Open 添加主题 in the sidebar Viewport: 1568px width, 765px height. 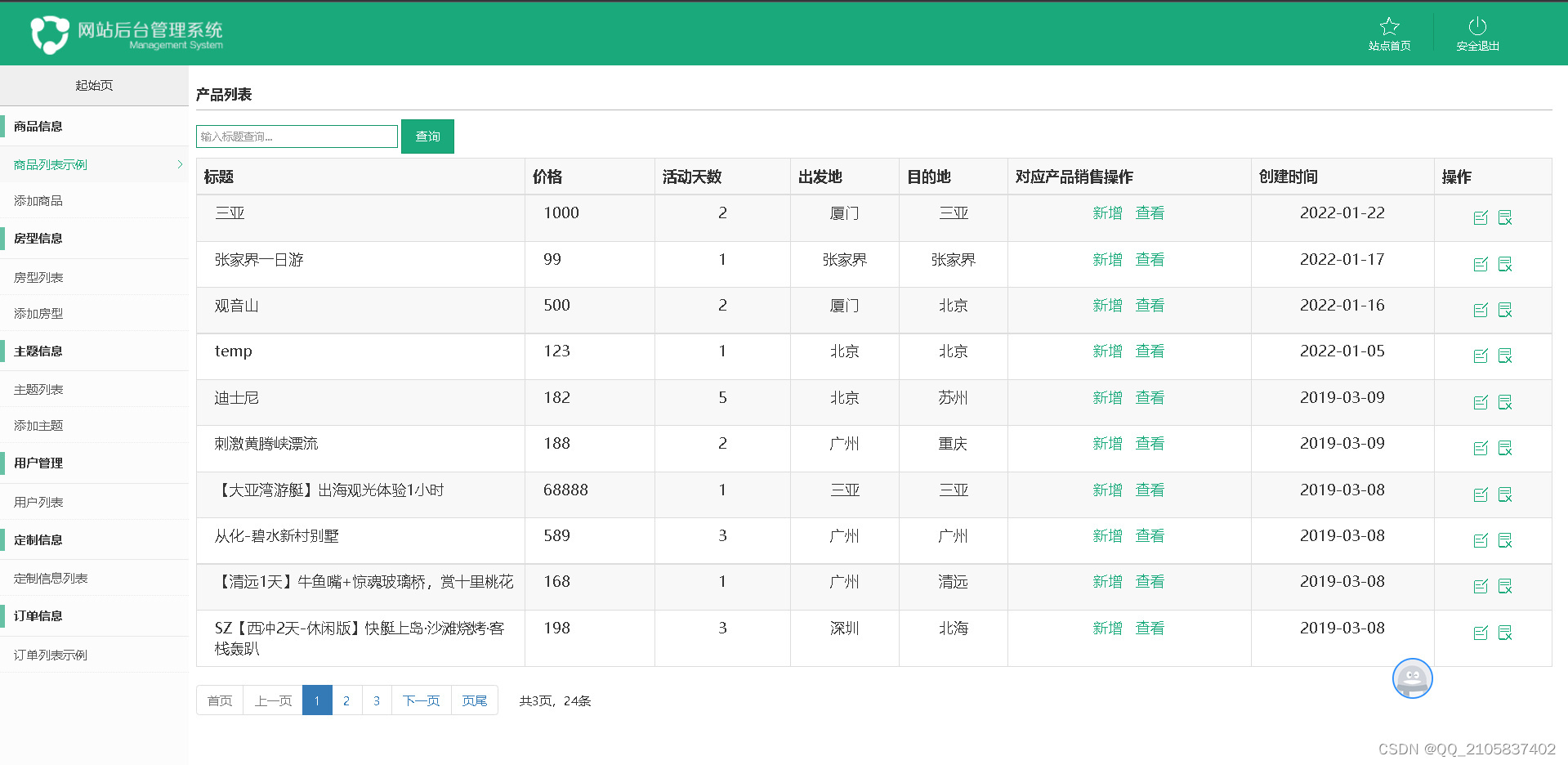coord(38,425)
